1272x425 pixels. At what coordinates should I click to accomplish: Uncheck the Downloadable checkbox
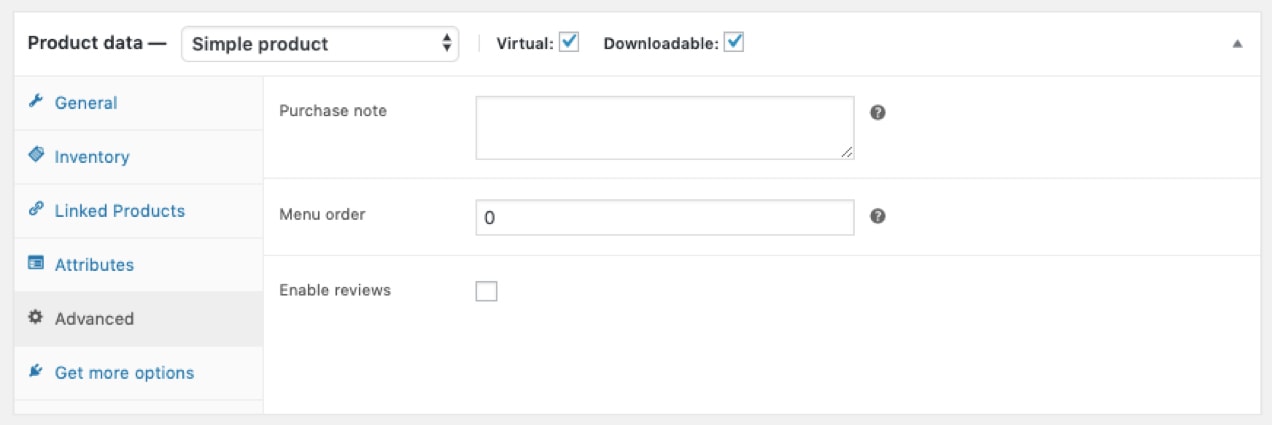(x=734, y=43)
